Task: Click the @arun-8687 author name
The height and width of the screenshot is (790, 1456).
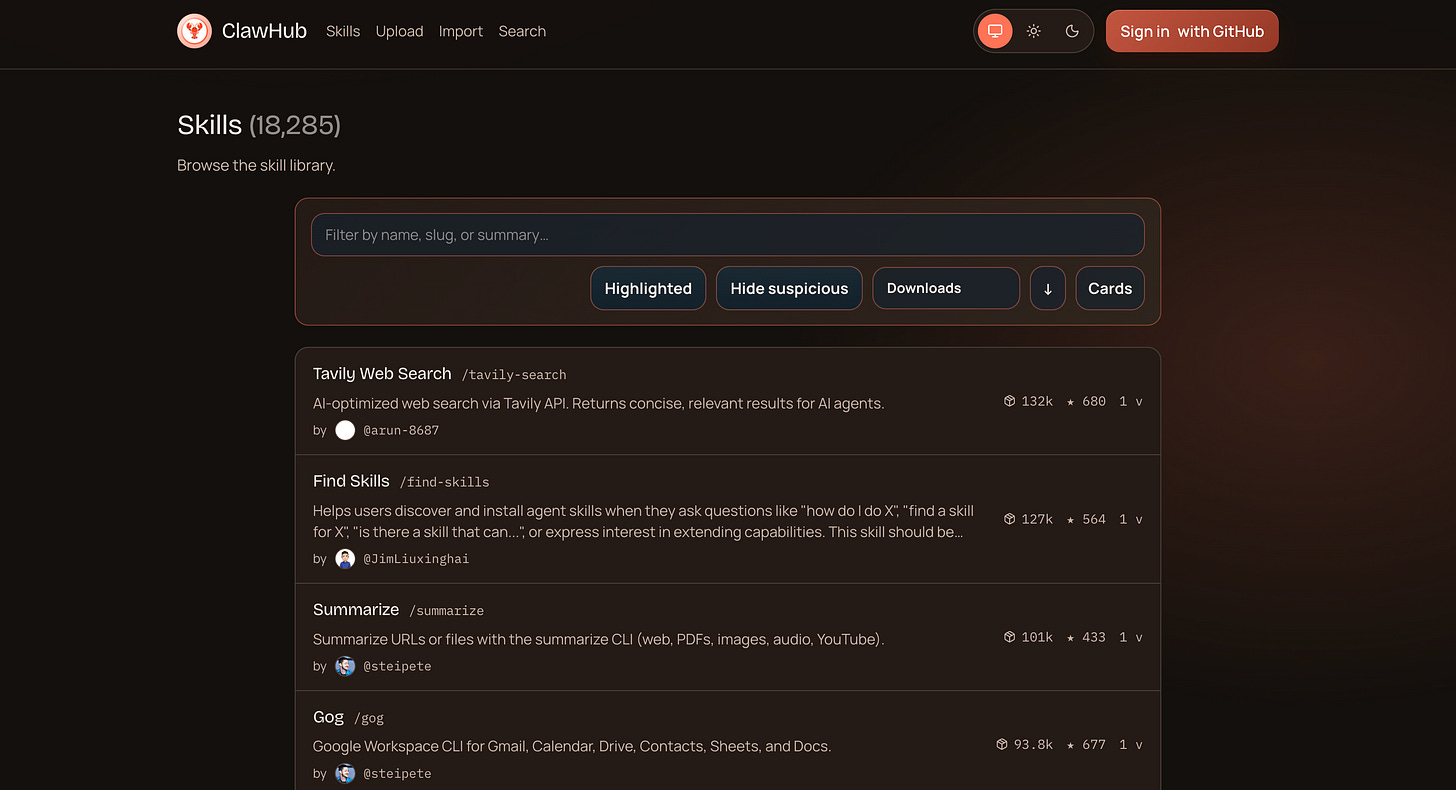Action: pyautogui.click(x=401, y=430)
